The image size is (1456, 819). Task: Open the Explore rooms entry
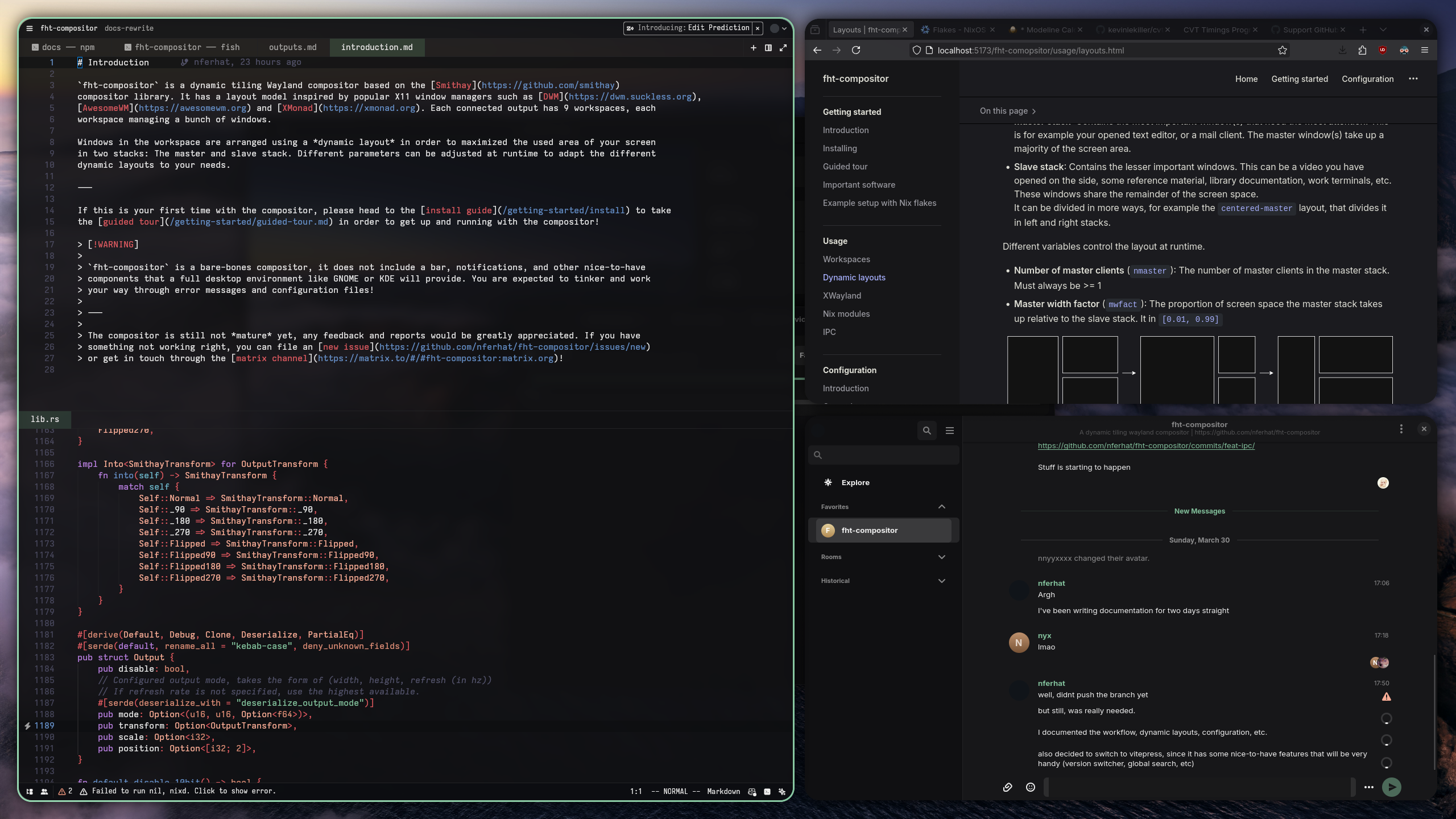[x=883, y=482]
